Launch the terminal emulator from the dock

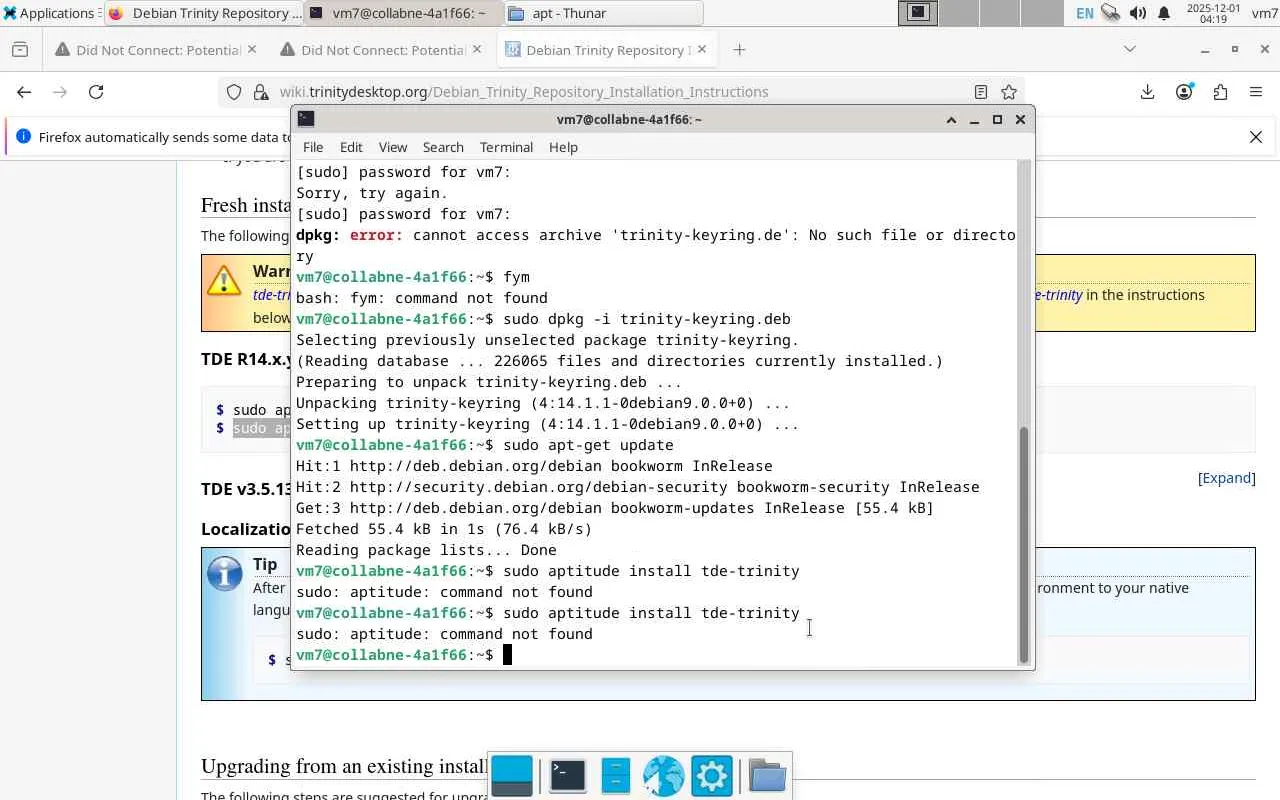coord(567,776)
